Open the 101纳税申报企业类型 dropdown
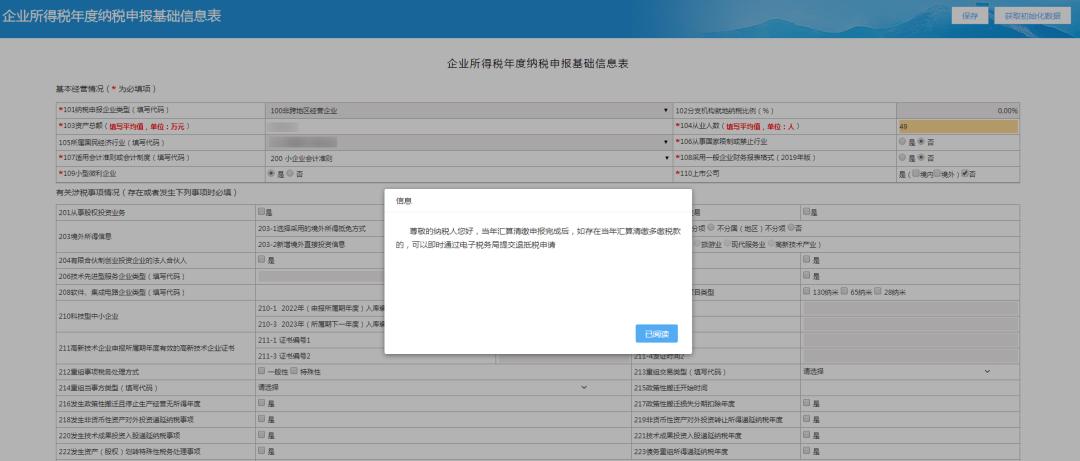This screenshot has height=461, width=1080. coord(467,110)
